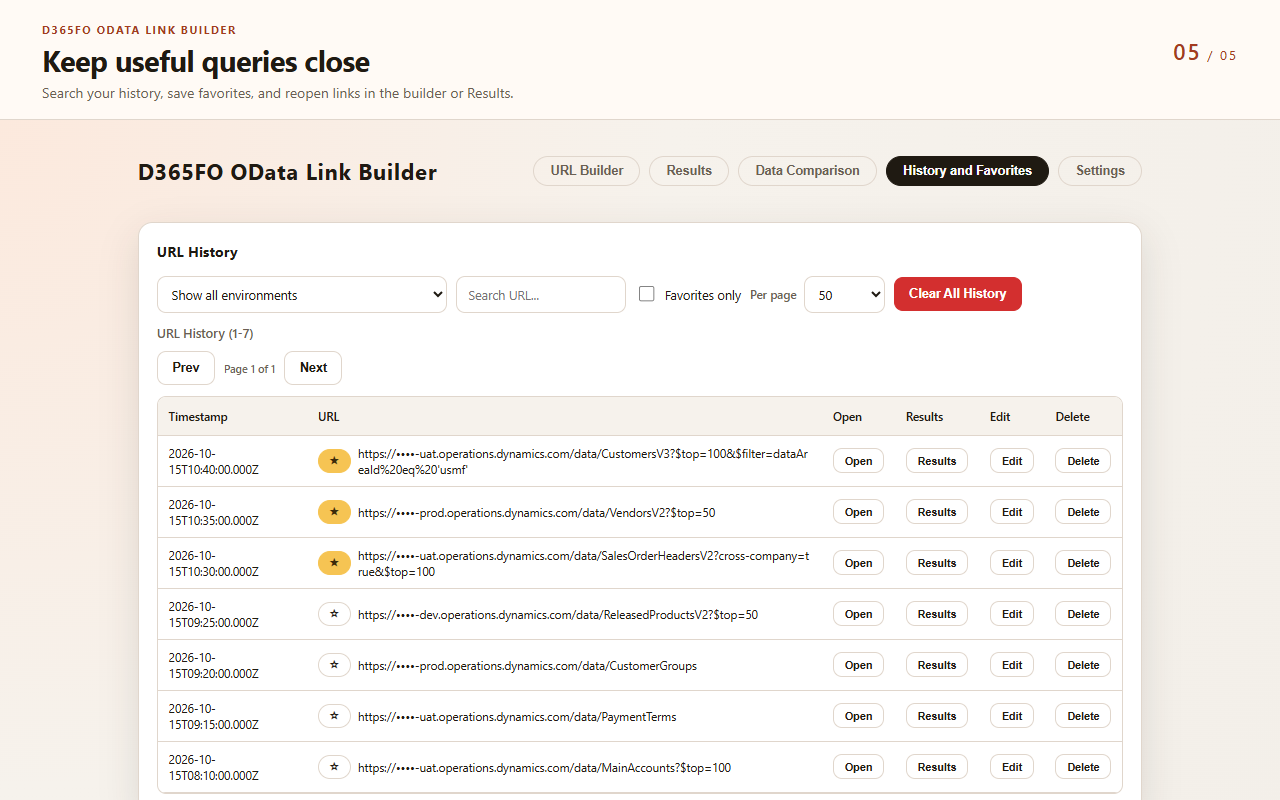The width and height of the screenshot is (1280, 800).
Task: Open the CustomerGroups URL
Action: pyautogui.click(x=858, y=665)
